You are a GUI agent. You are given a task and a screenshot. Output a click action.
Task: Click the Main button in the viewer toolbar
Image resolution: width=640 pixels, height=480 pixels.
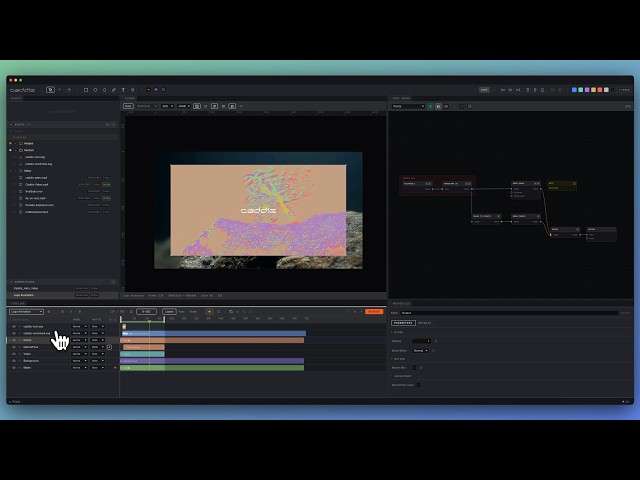128,106
